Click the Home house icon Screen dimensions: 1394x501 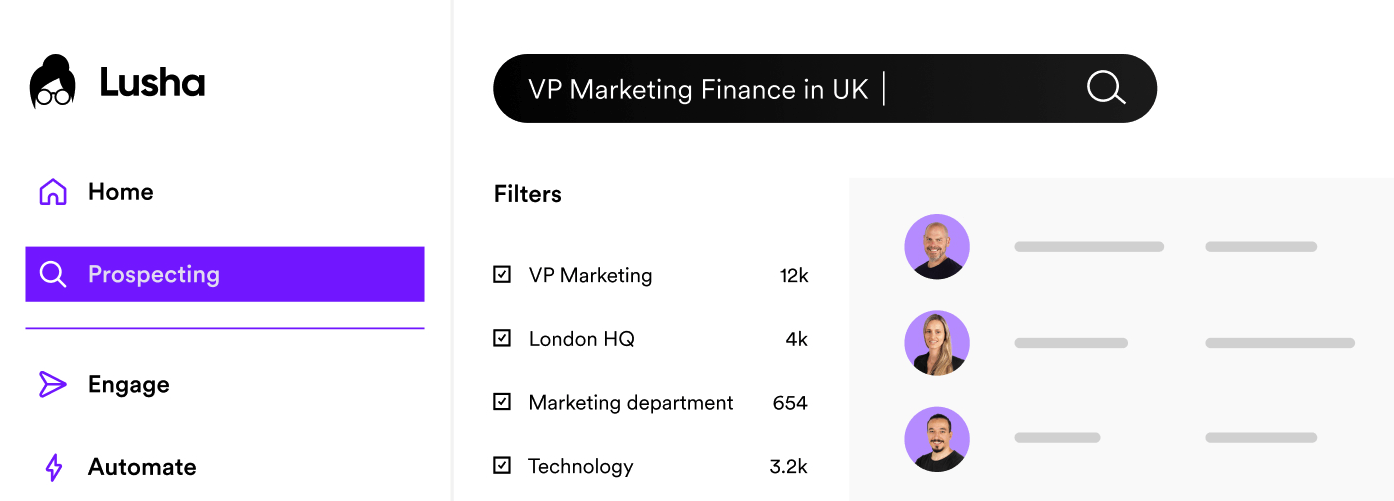(52, 192)
